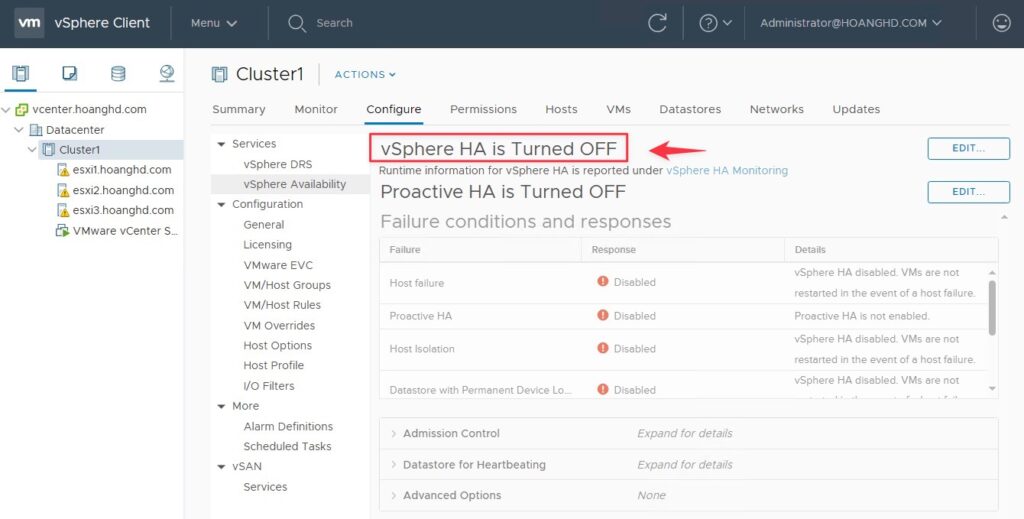Switch to the Datastores tab
Image resolution: width=1024 pixels, height=519 pixels.
tap(690, 110)
